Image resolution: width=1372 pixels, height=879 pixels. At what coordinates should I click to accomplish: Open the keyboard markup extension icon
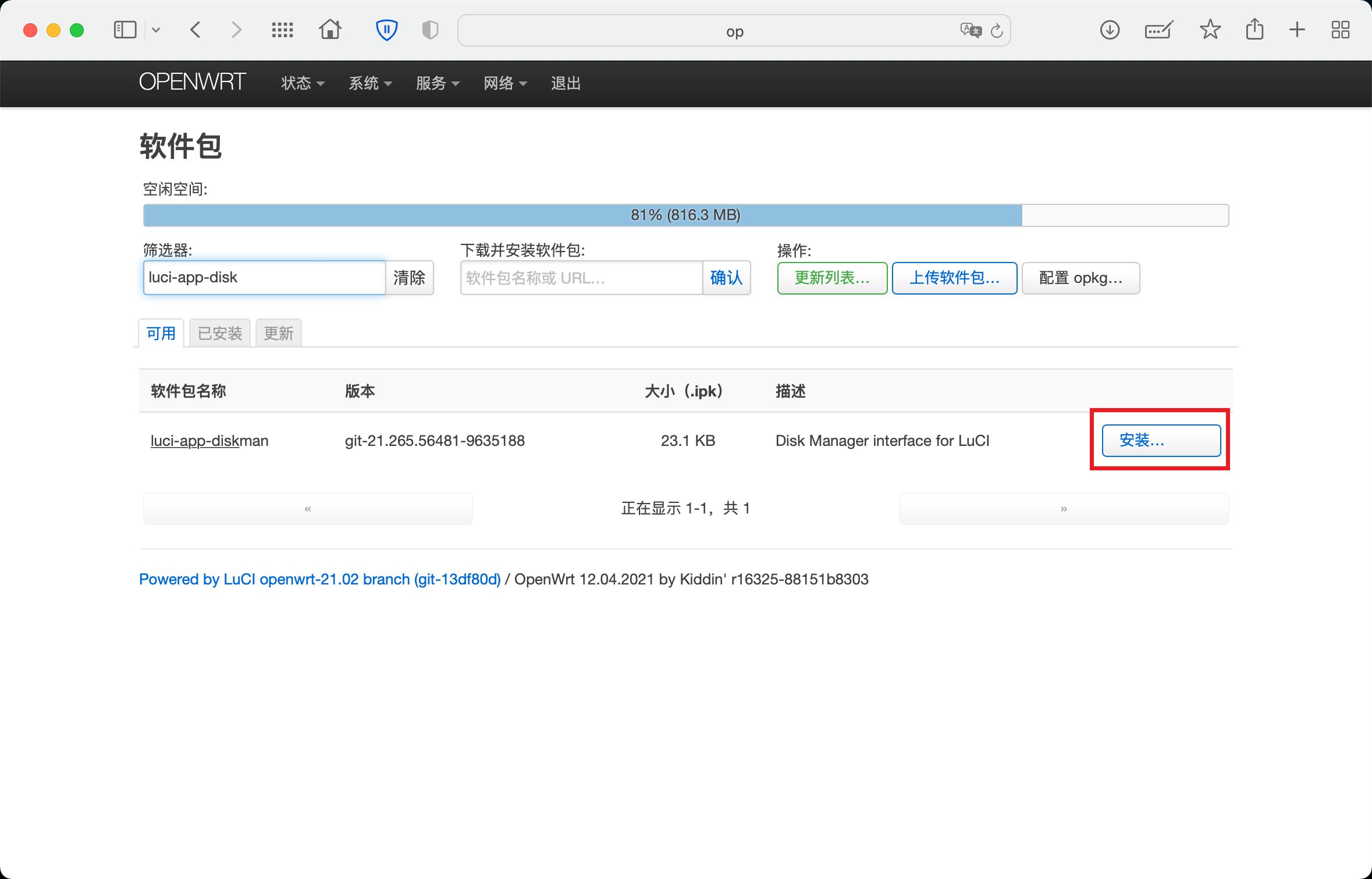1158,30
